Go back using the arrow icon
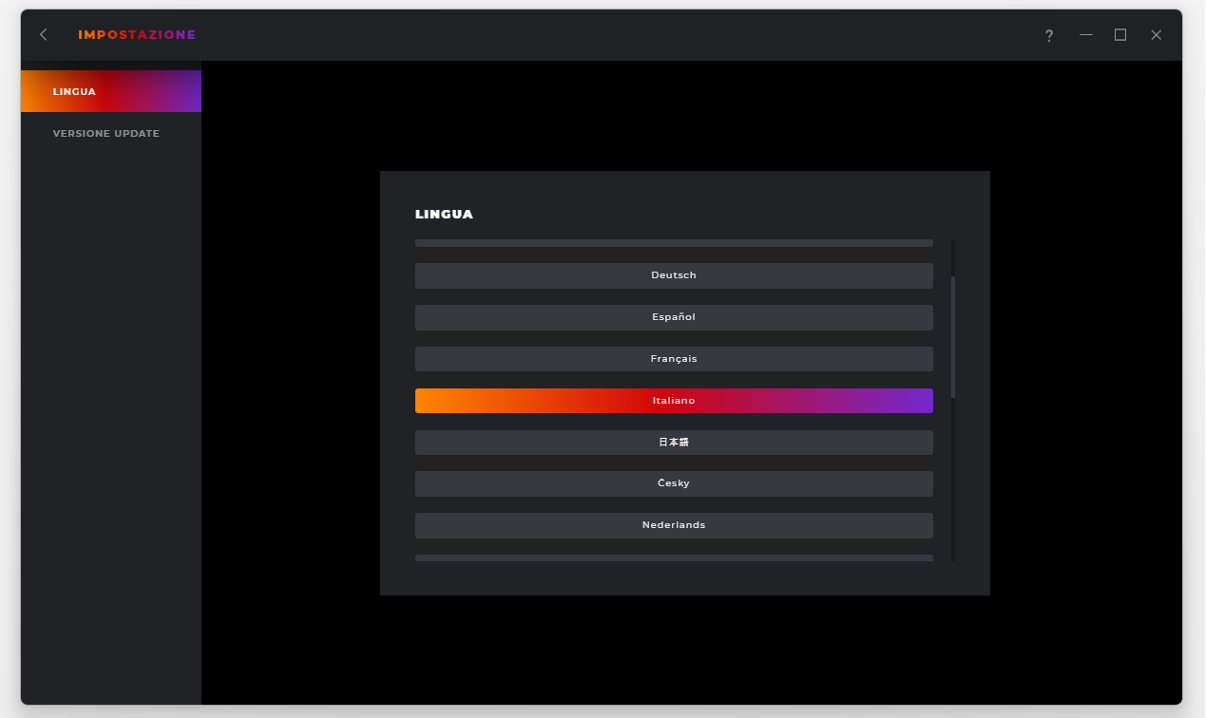Screen dimensions: 1206x718 point(43,35)
